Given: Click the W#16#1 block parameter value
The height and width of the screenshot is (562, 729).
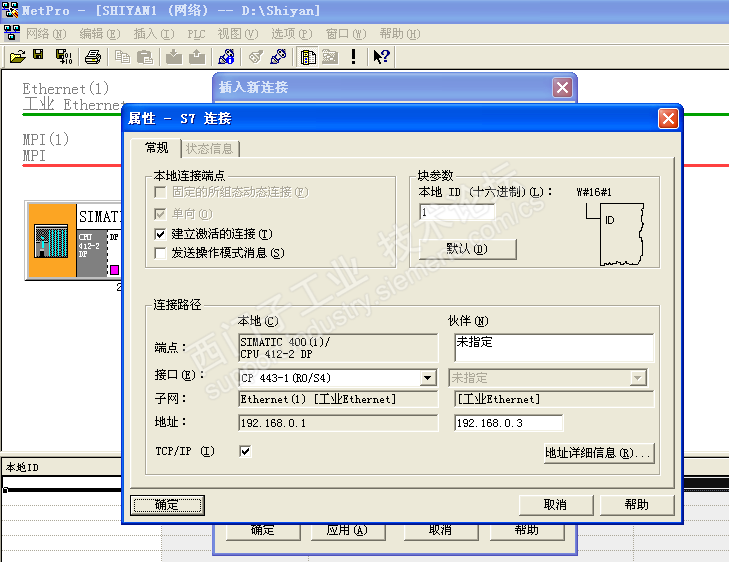Looking at the screenshot, I should coord(594,192).
